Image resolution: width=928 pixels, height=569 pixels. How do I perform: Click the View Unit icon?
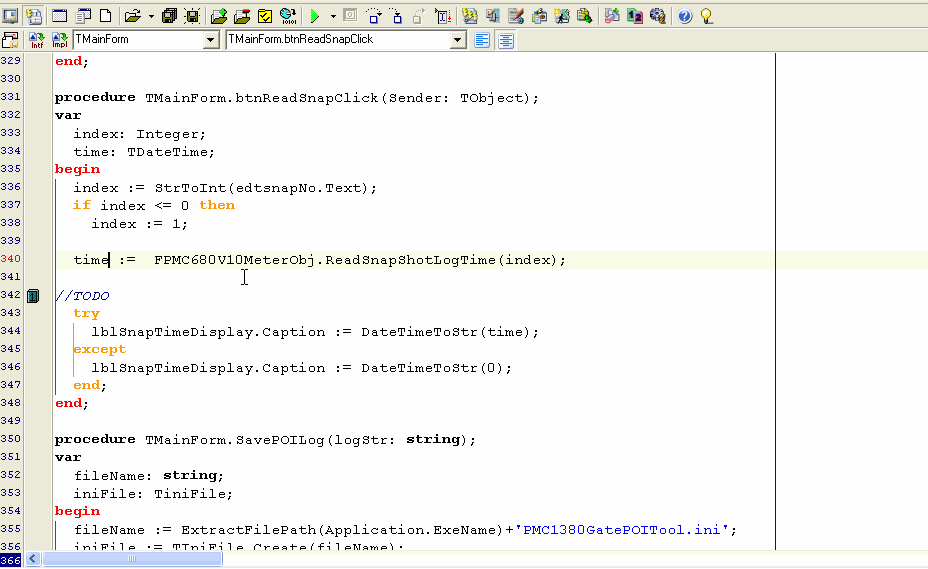[x=83, y=16]
